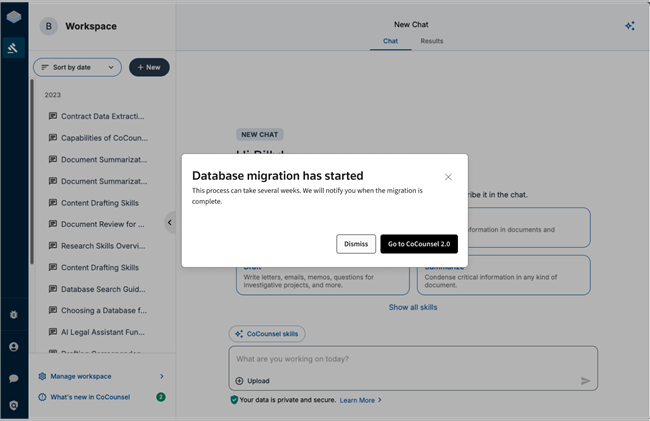Screen dimensions: 650x421
Task: Open the user profile icon in left rail
Action: [14, 347]
